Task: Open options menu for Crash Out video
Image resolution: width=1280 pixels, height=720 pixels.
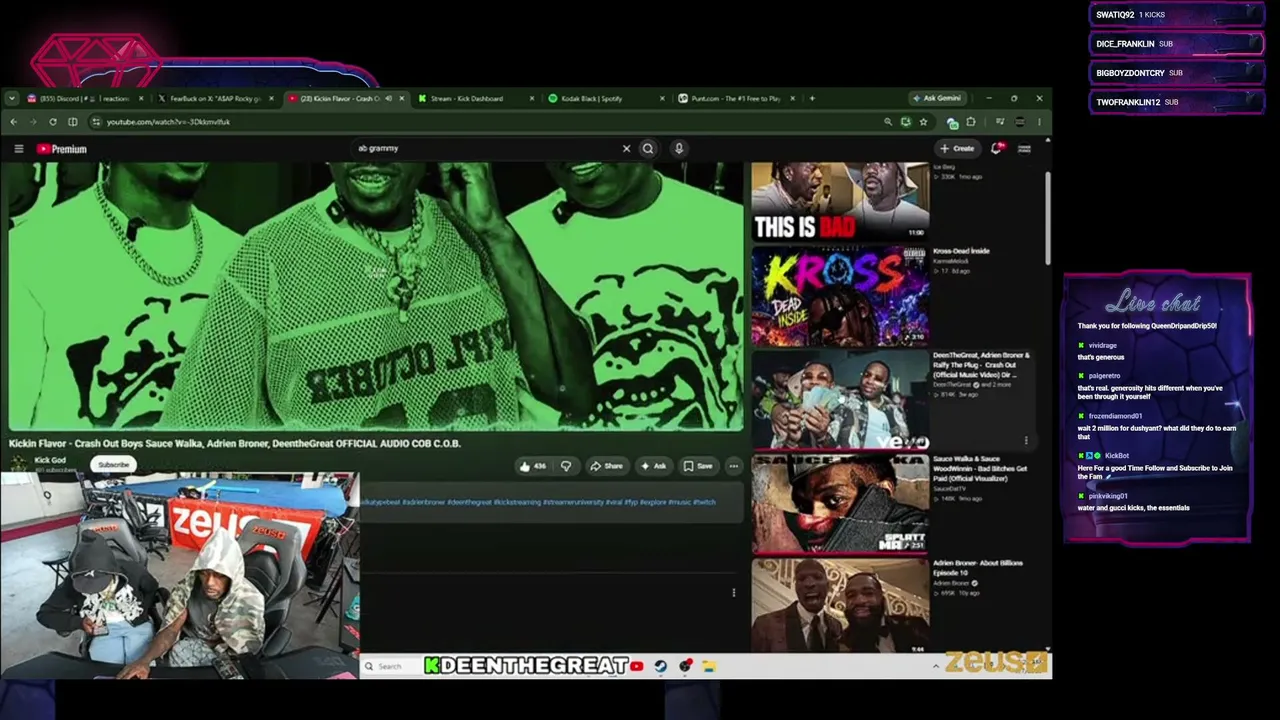Action: (1026, 440)
